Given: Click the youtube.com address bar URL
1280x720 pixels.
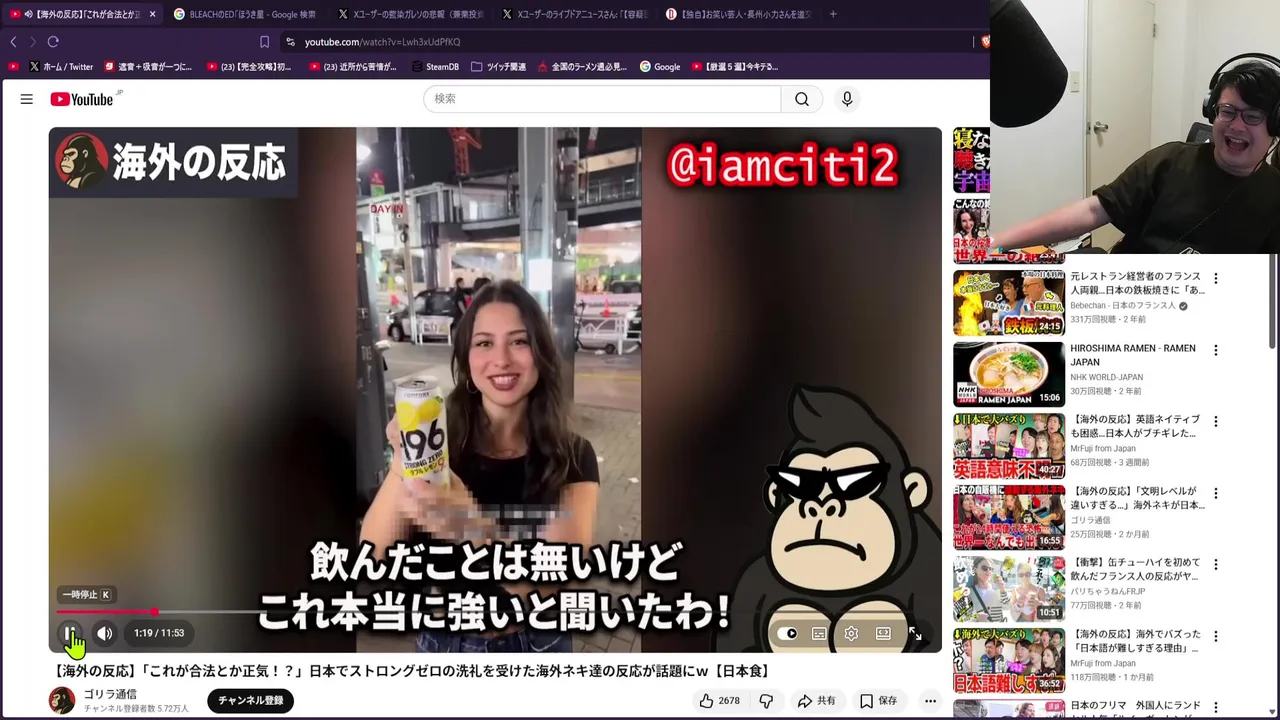Looking at the screenshot, I should point(383,42).
